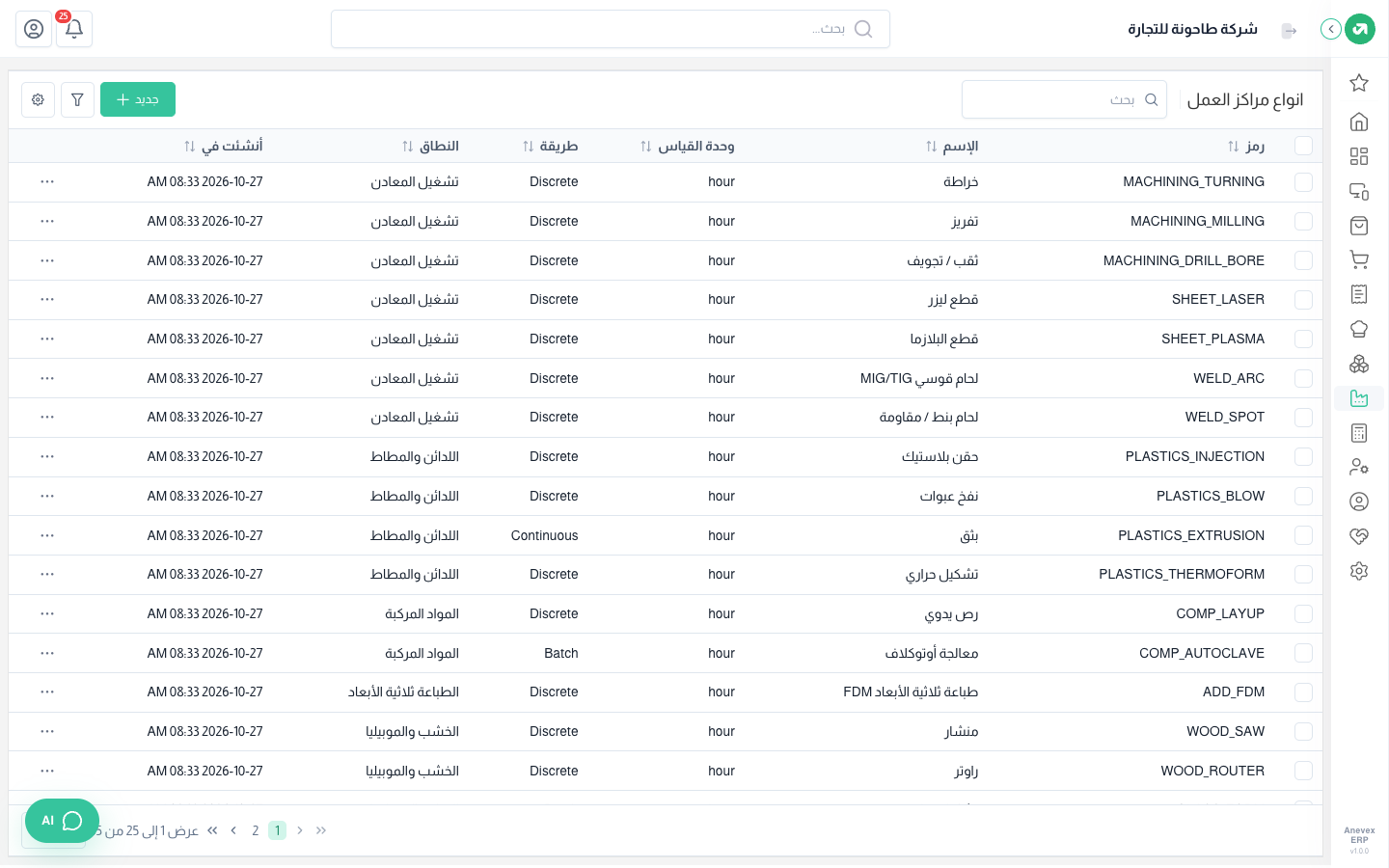Click the PLASTICS_THERMOFORM code cell
Image resolution: width=1389 pixels, height=868 pixels.
(x=1182, y=574)
